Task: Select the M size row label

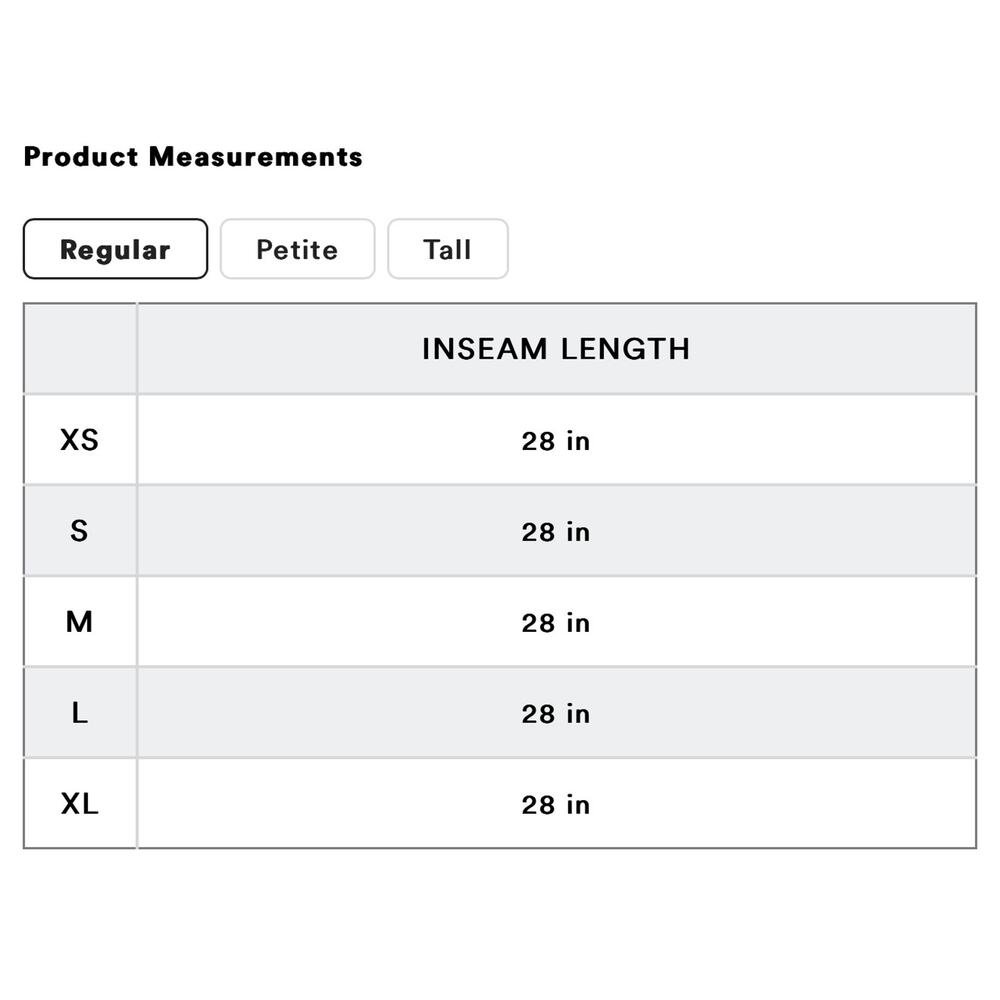Action: tap(80, 622)
